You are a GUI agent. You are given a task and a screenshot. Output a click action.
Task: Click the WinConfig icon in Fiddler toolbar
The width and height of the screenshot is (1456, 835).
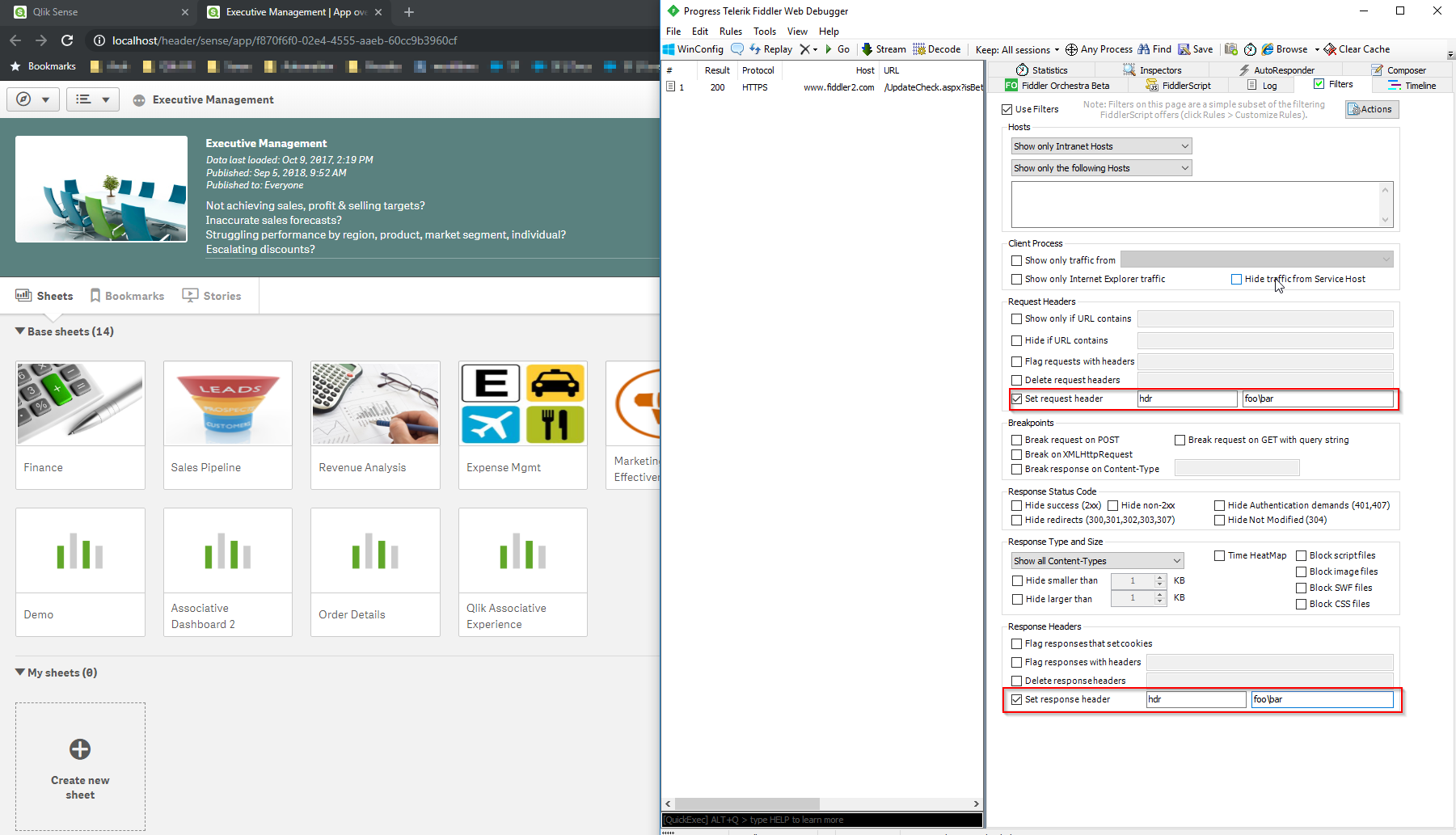pyautogui.click(x=669, y=49)
